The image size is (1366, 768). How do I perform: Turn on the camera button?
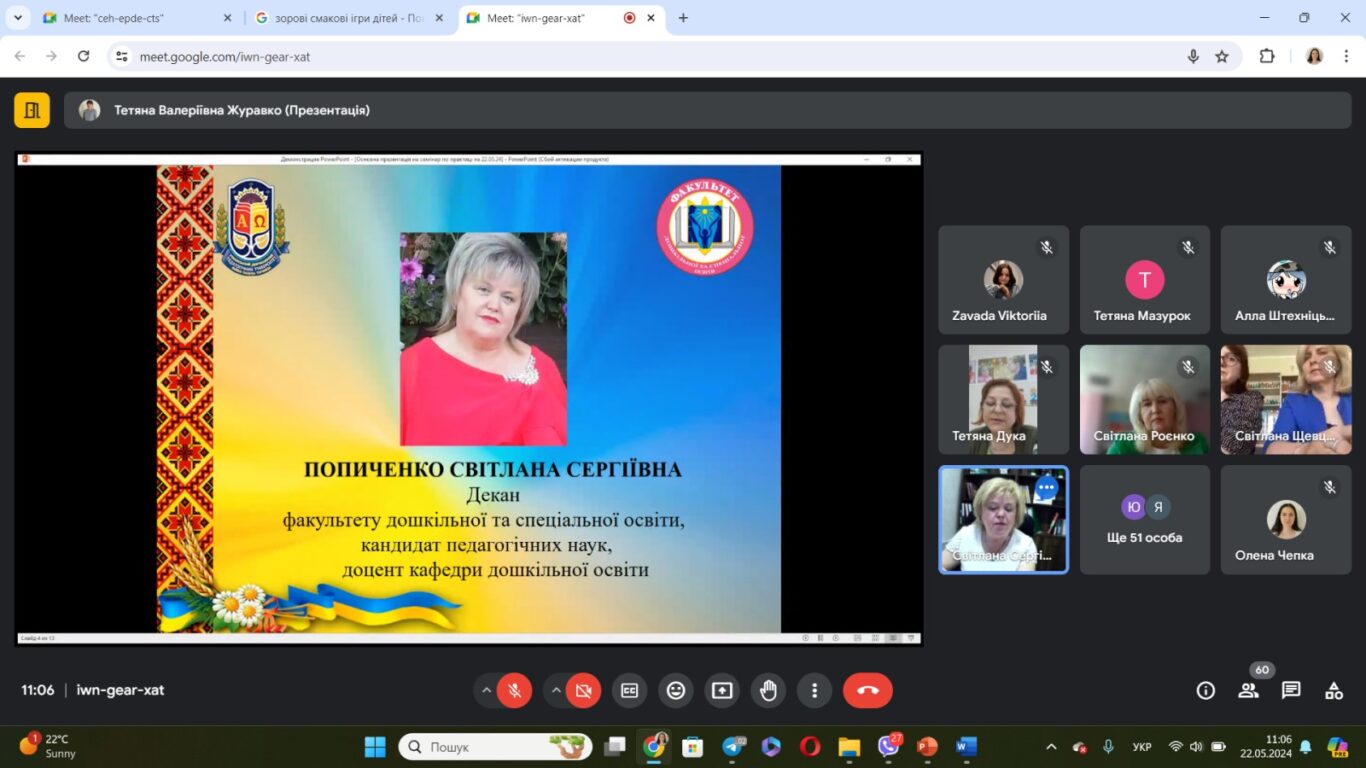583,690
